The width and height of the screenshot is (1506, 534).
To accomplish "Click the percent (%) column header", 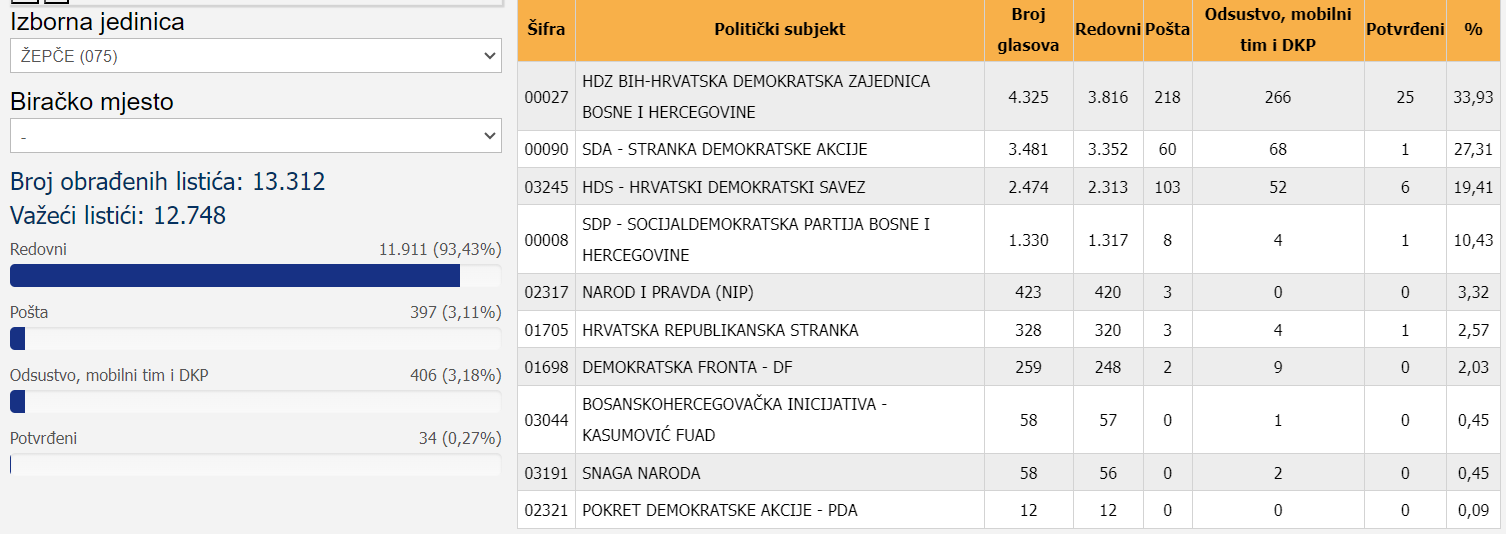I will pos(1473,30).
